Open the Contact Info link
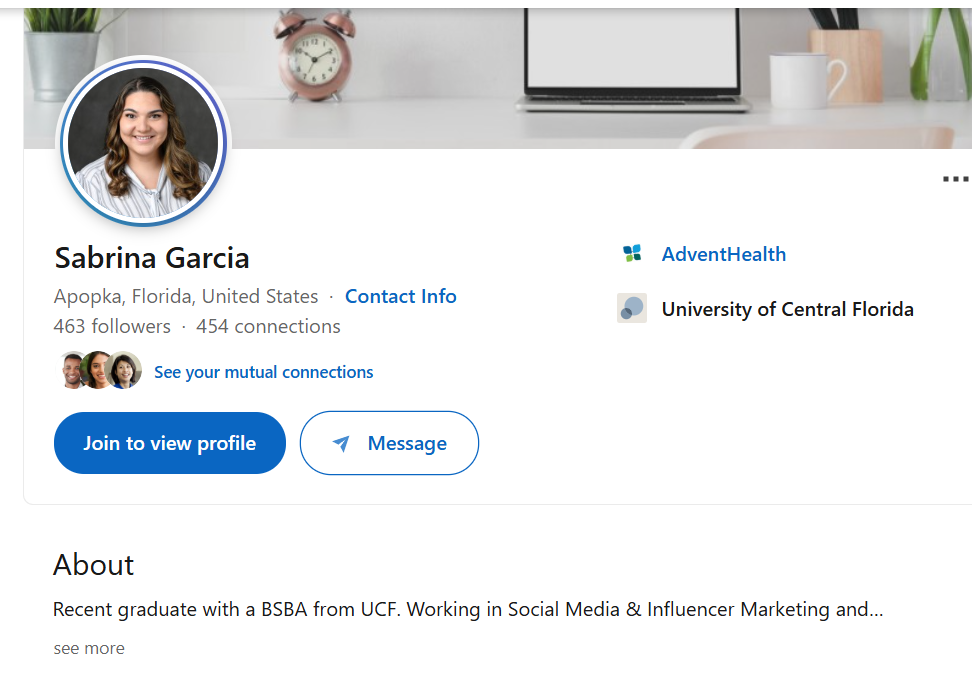972x687 pixels. point(400,297)
